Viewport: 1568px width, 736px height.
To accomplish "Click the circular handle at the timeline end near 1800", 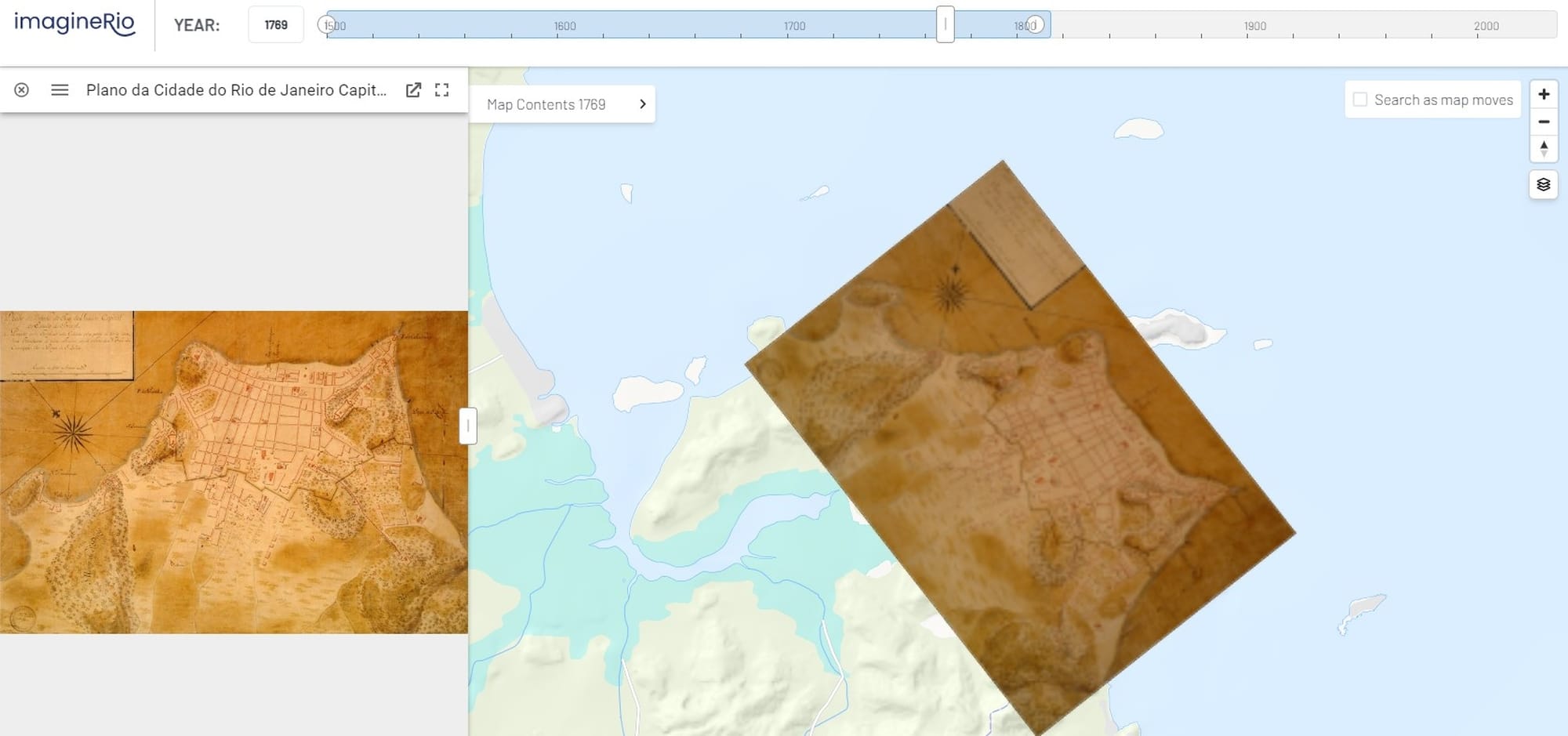I will pos(1036,24).
